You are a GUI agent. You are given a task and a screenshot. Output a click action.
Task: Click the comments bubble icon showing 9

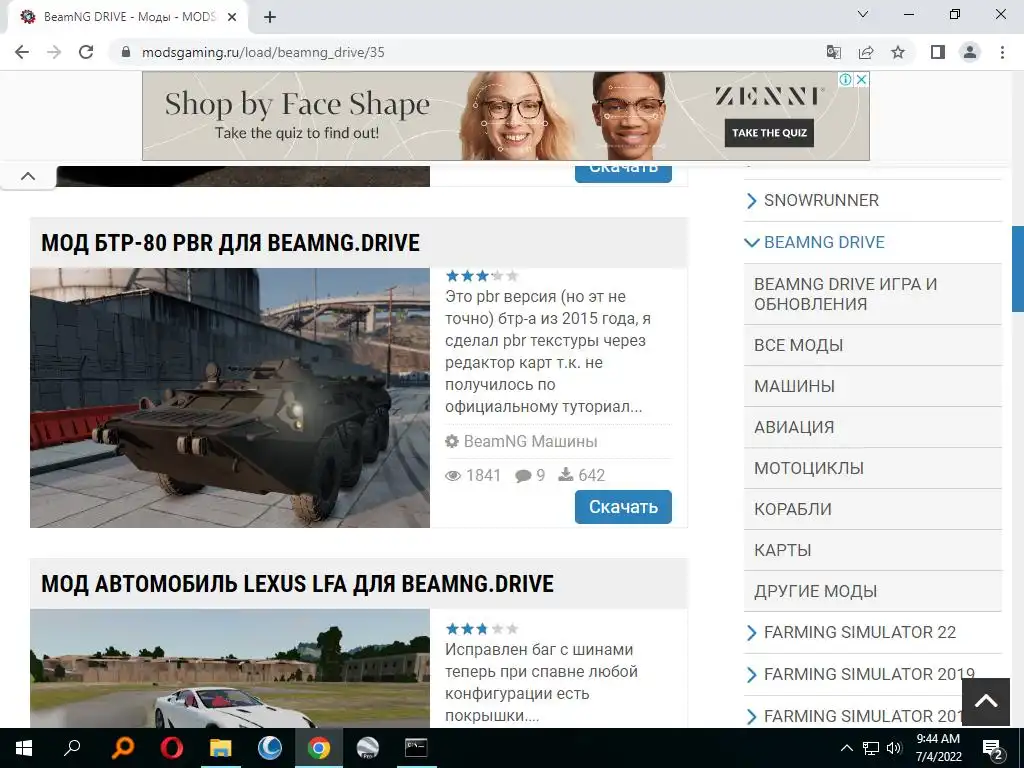coord(522,475)
